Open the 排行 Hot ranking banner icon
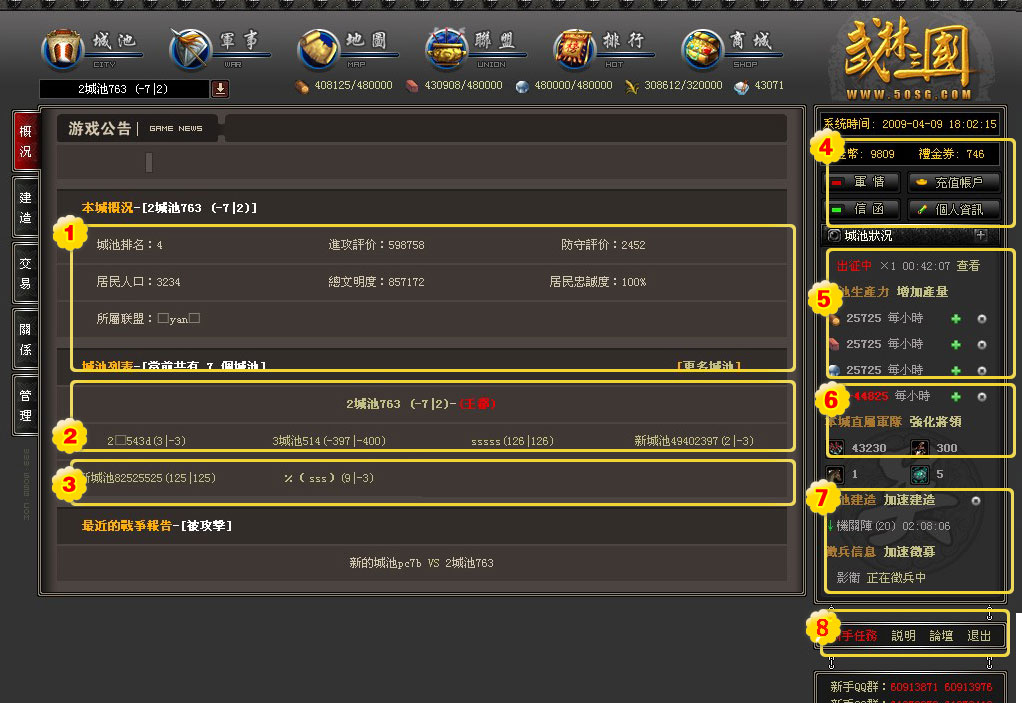 pos(574,49)
